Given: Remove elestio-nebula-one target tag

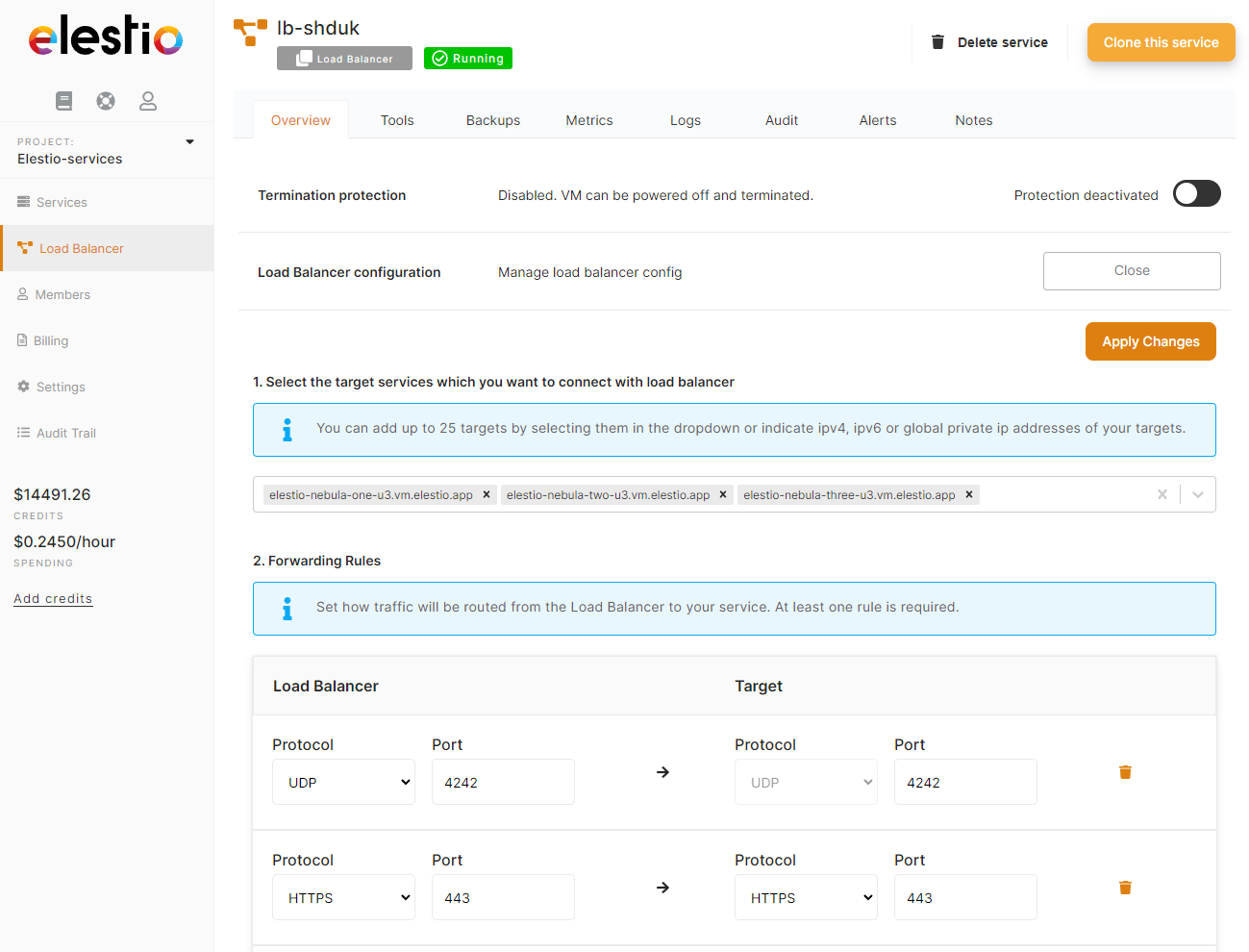Looking at the screenshot, I should click(x=487, y=495).
